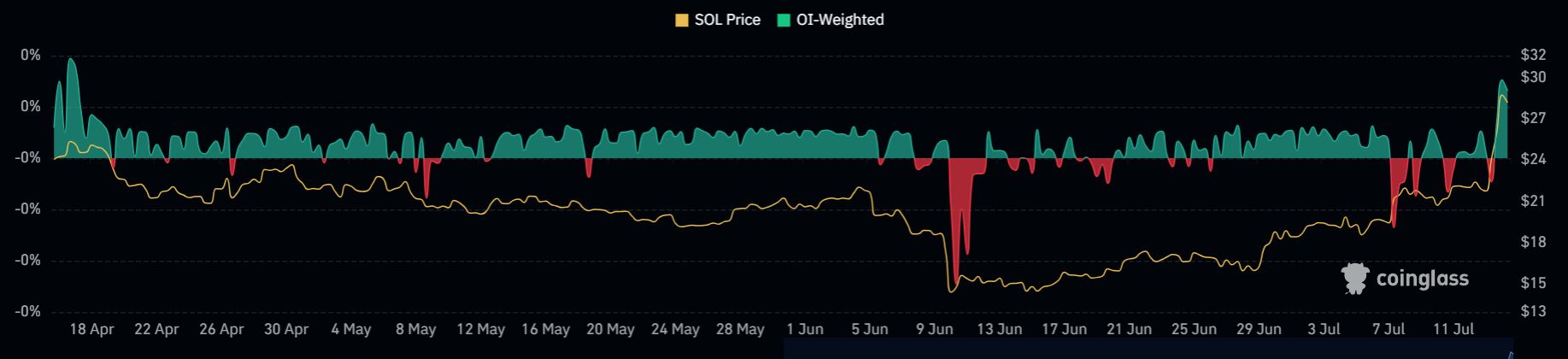Pick the 29 Jun date tick
This screenshot has height=359, width=1568.
pyautogui.click(x=1258, y=329)
